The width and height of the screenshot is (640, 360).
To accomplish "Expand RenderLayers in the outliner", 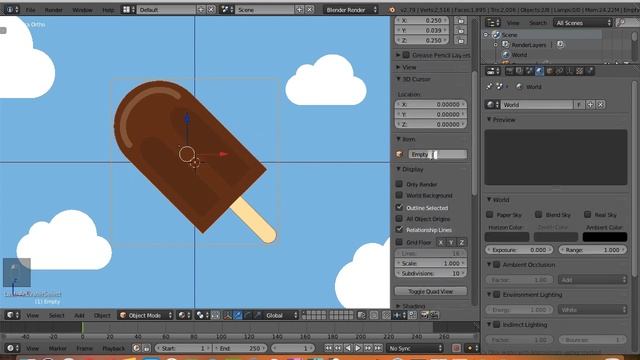I will [496, 44].
